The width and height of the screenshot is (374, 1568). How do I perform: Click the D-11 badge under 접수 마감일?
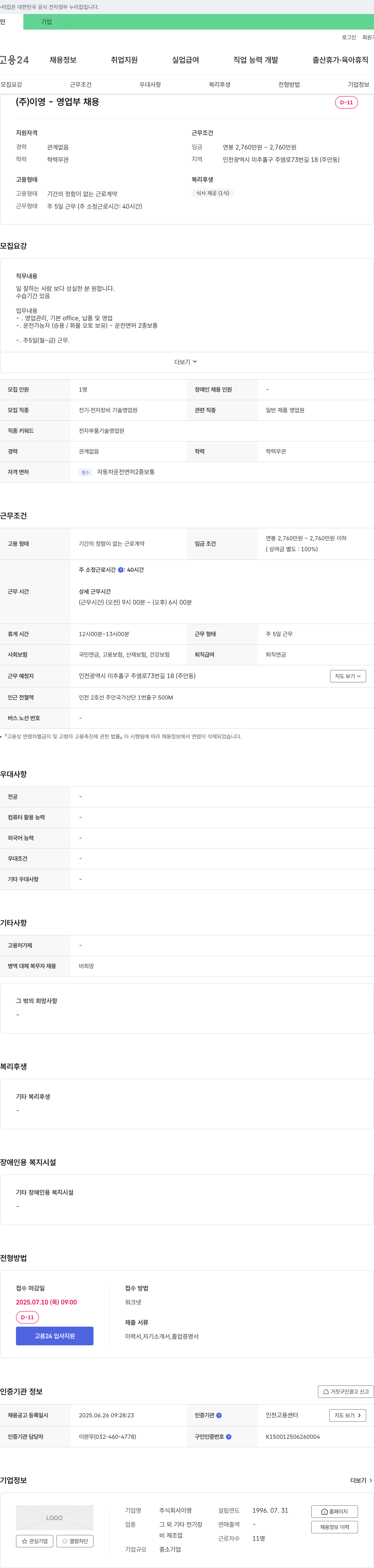coord(27,1317)
